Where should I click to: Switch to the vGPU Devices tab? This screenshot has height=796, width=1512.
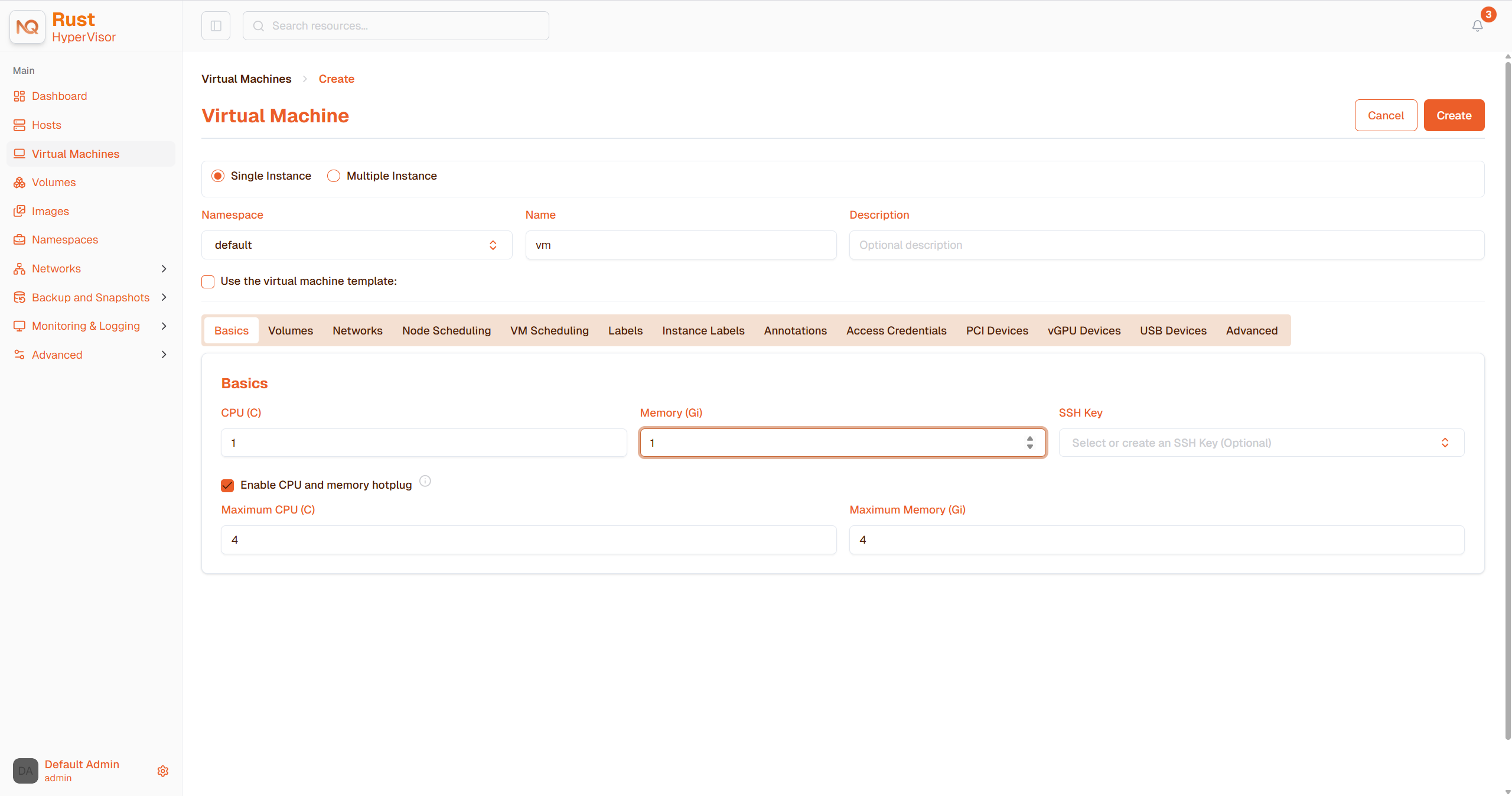point(1084,331)
